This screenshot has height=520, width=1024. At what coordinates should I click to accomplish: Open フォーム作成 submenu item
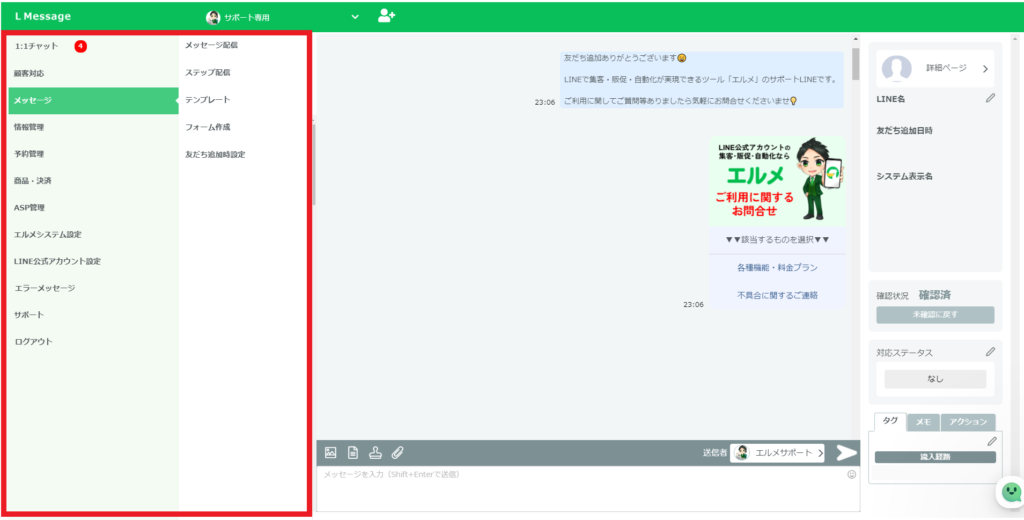208,127
